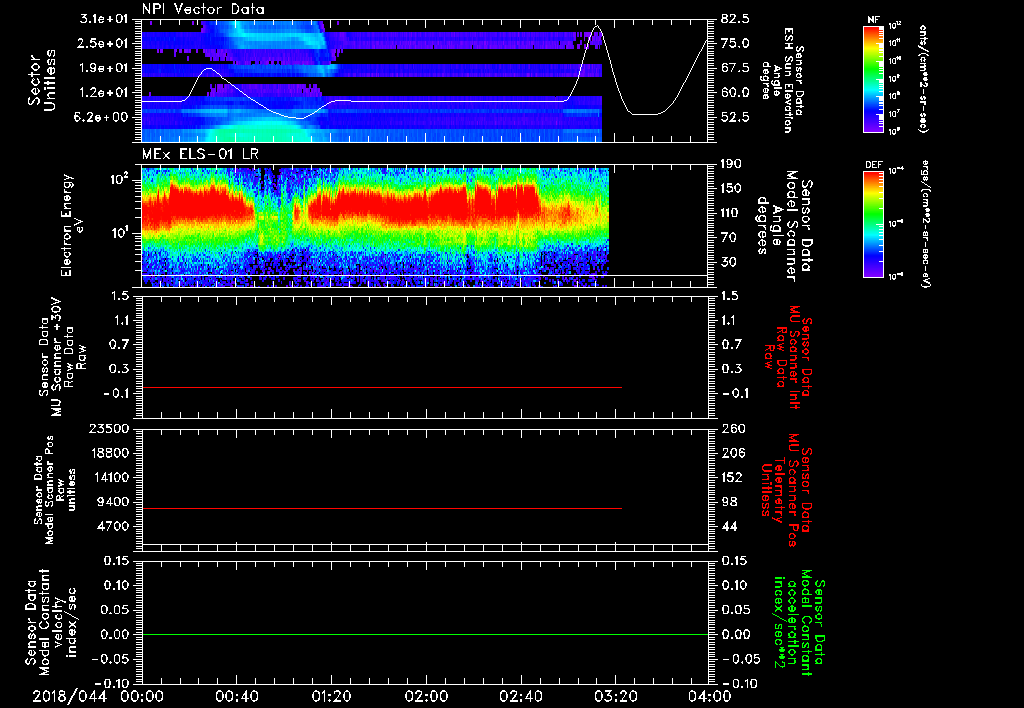This screenshot has height=708, width=1024.
Task: Click the "DEF" color bar caption
Action: pos(874,165)
